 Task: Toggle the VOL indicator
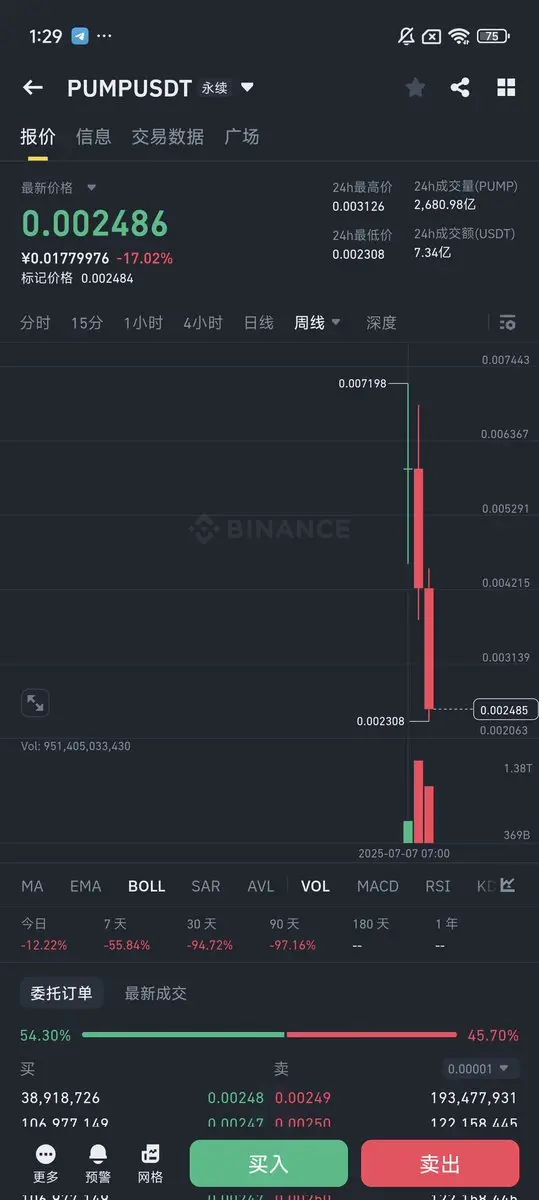315,886
